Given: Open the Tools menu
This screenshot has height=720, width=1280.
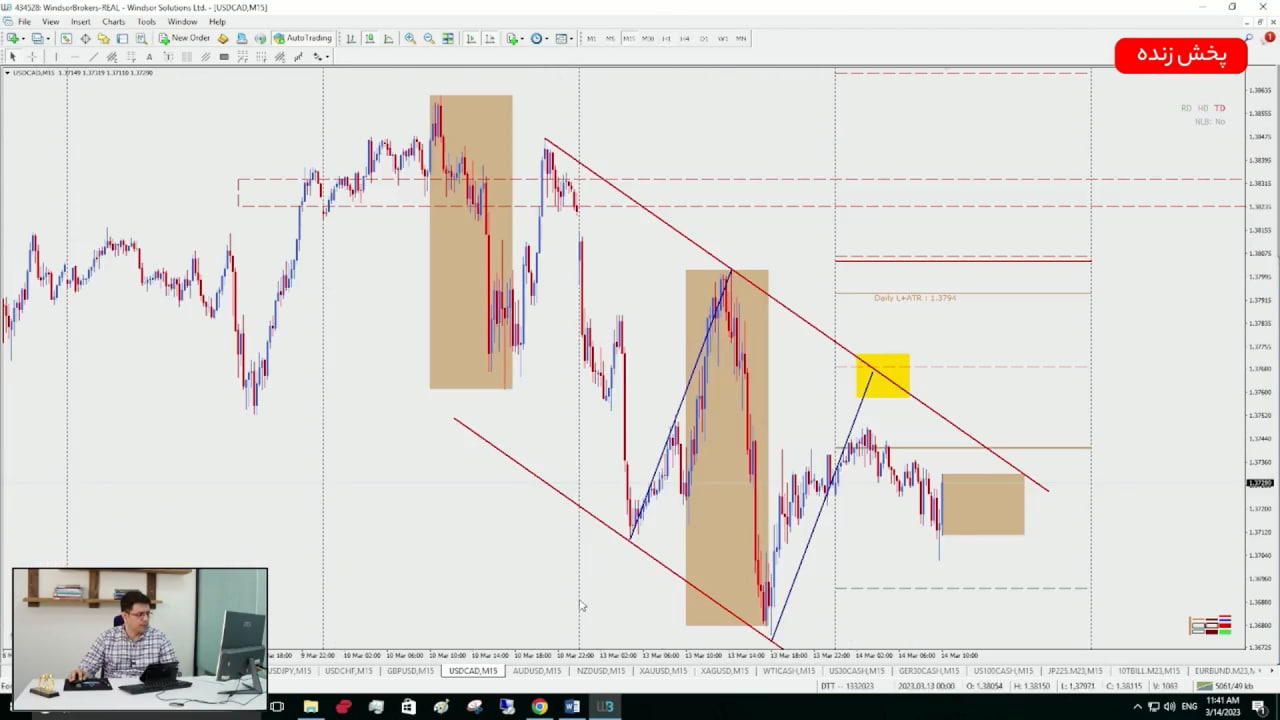Looking at the screenshot, I should click(146, 21).
